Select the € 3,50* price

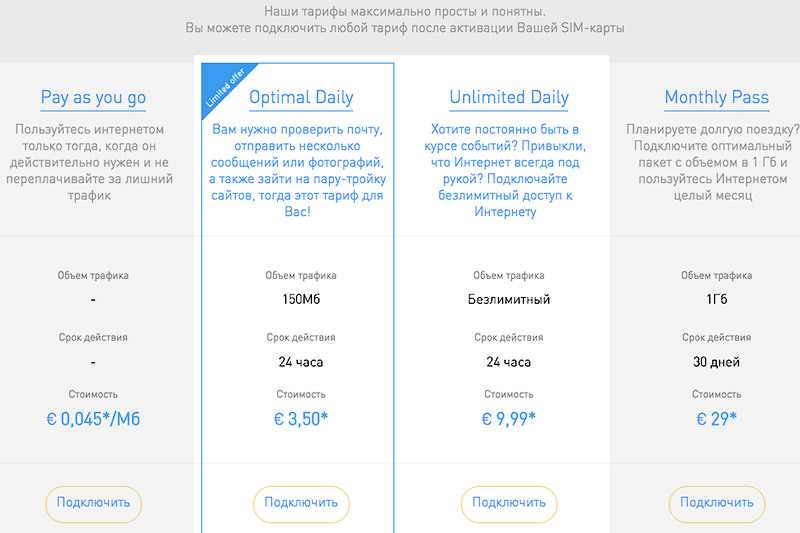pos(301,419)
